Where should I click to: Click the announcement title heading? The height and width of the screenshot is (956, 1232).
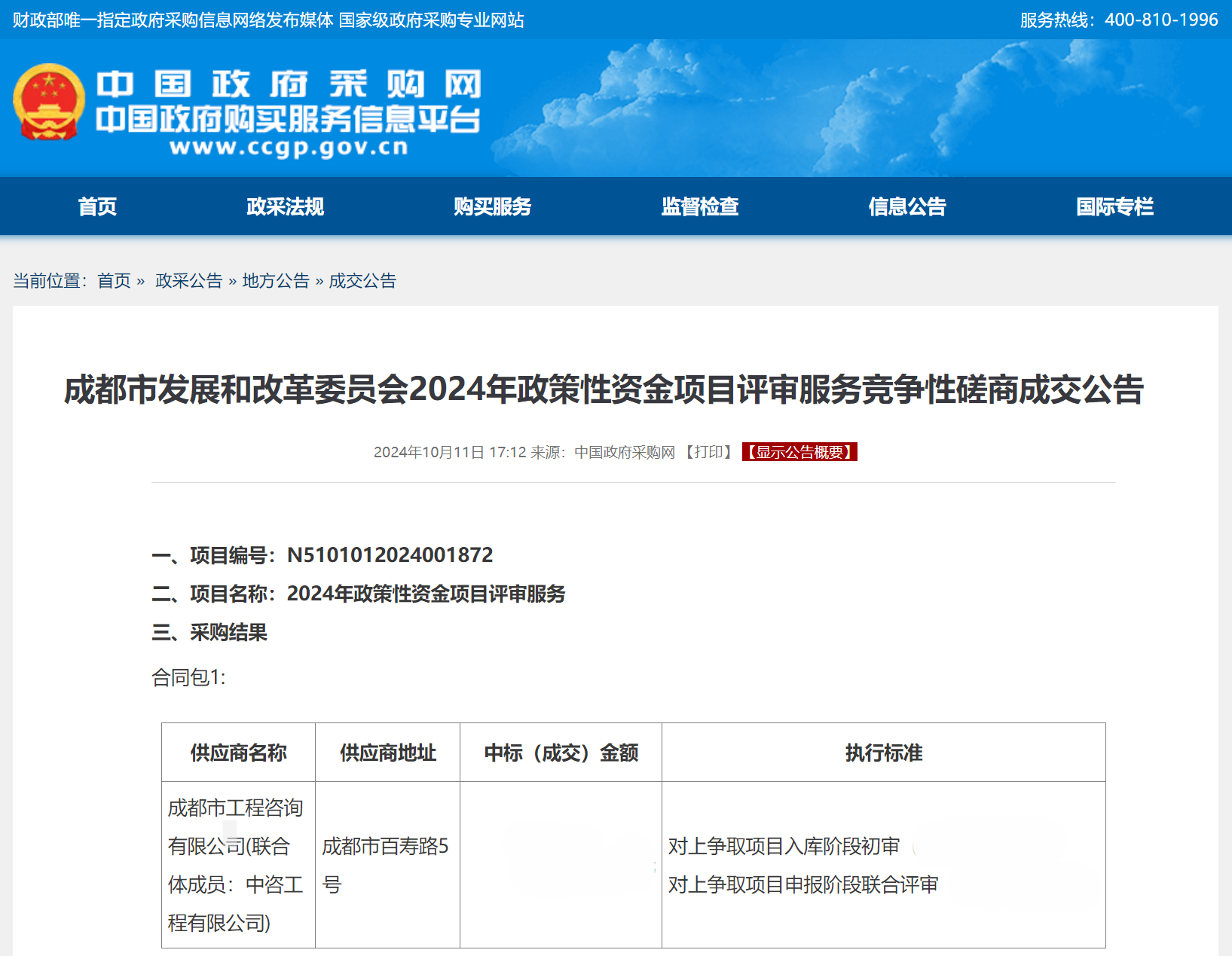click(604, 389)
